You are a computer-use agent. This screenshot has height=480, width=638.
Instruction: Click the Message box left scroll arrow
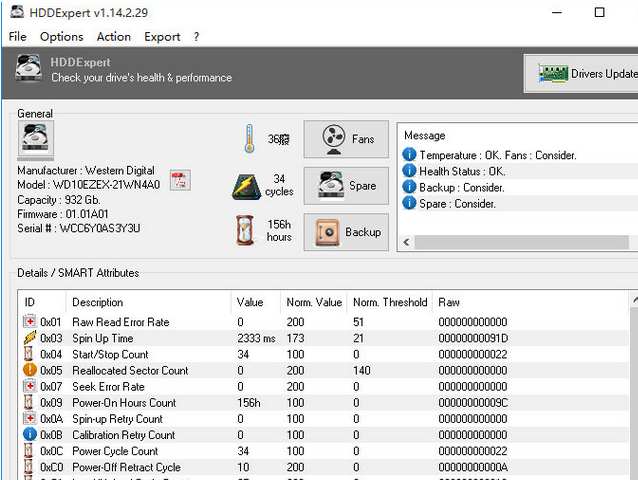pos(406,242)
